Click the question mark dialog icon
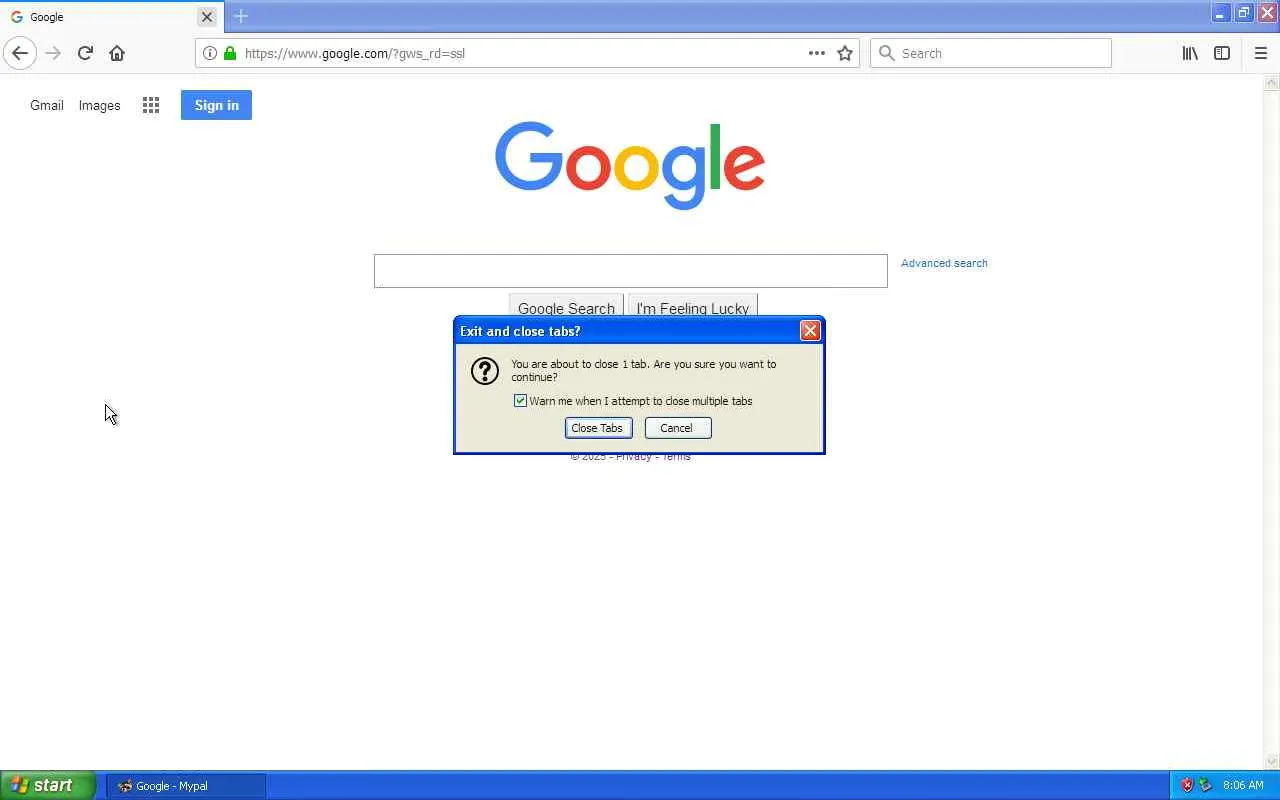Viewport: 1280px width, 800px height. [x=485, y=371]
